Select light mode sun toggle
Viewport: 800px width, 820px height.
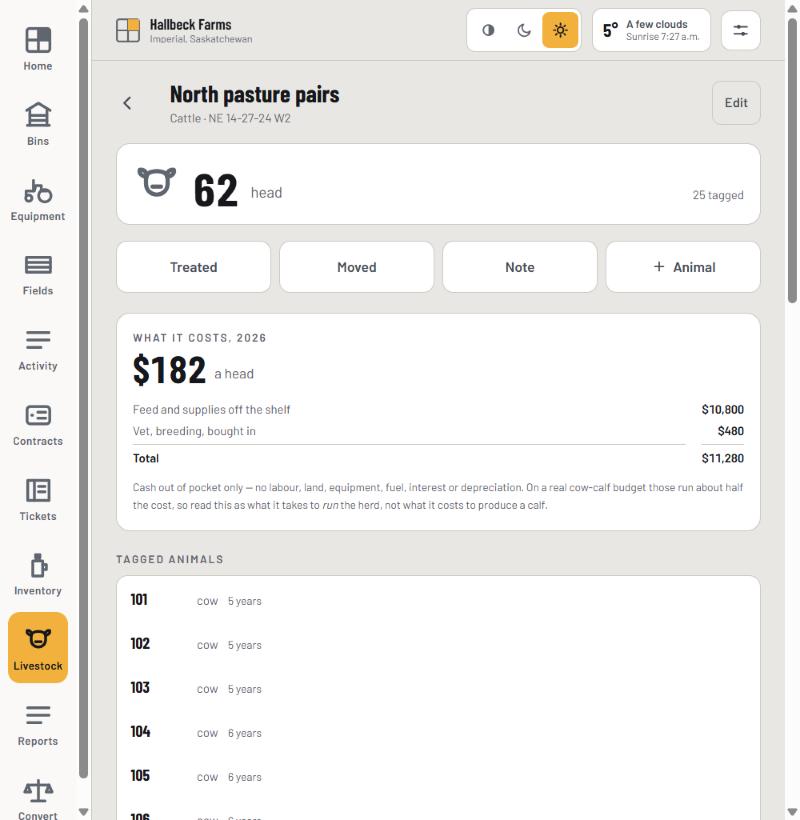[560, 30]
